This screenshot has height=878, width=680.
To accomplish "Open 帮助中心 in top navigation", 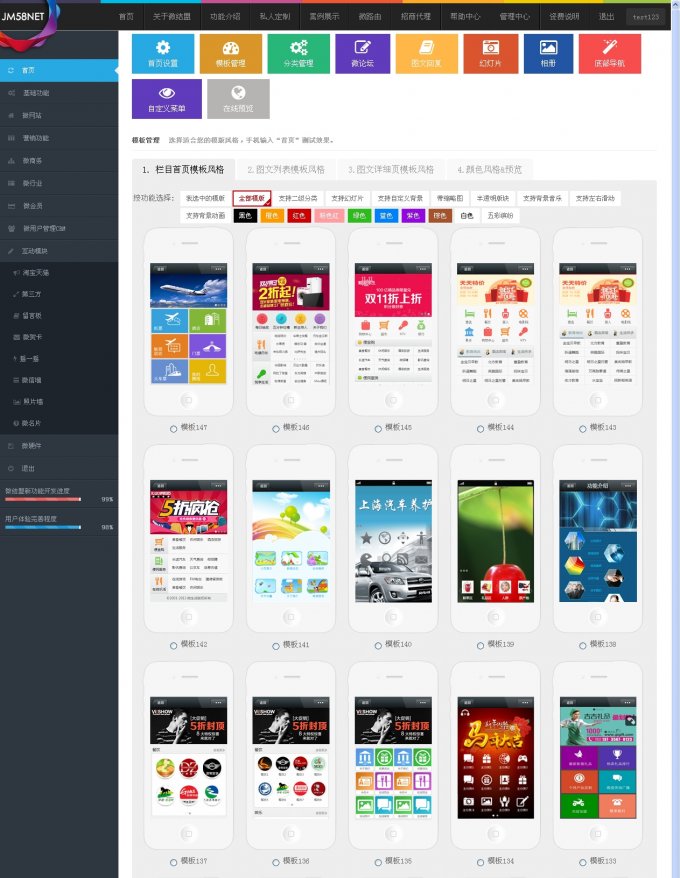I will click(465, 17).
